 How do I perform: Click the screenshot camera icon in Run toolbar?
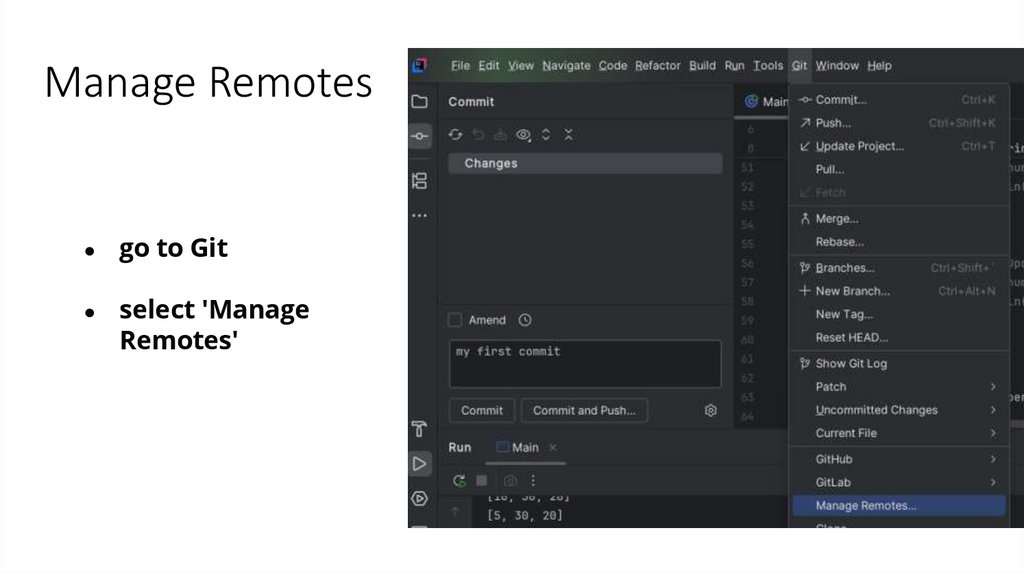[510, 481]
